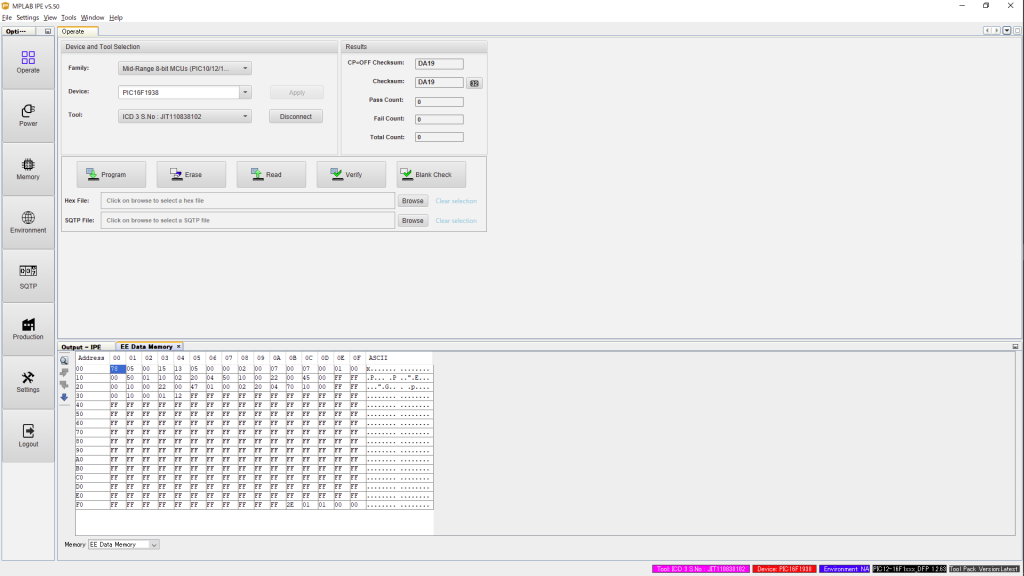Viewport: 1024px width, 576px height.
Task: Click the Address column header
Action: coord(91,358)
